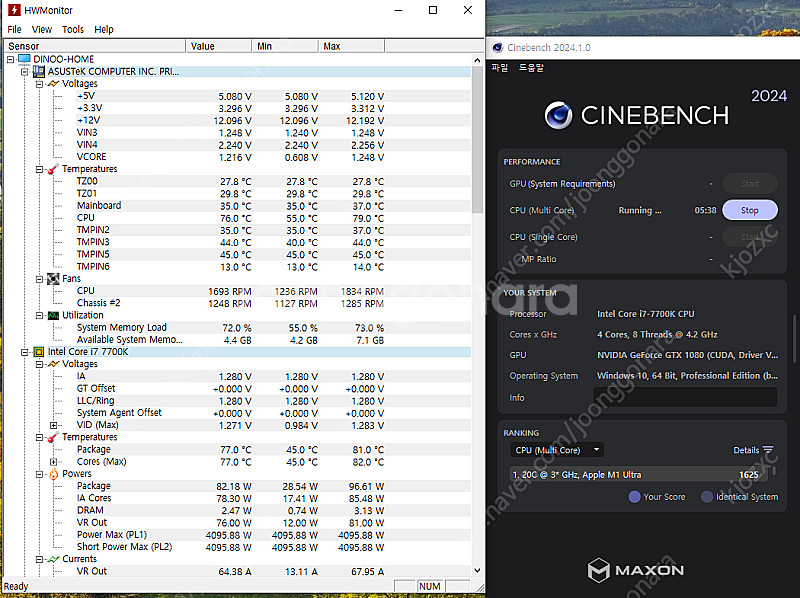
Task: Collapse the Powers group
Action: (x=39, y=474)
